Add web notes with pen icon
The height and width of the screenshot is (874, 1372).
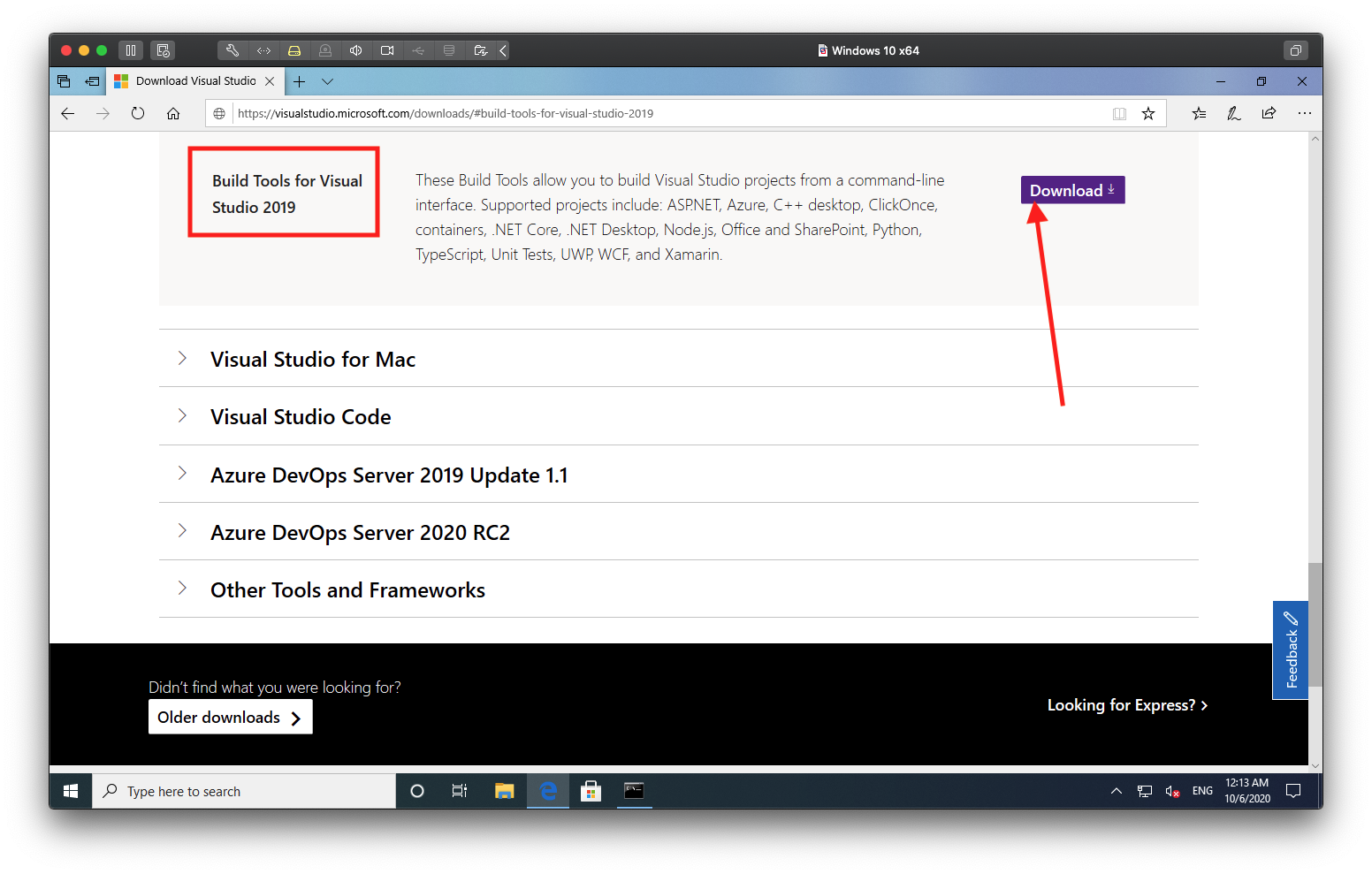[x=1234, y=113]
